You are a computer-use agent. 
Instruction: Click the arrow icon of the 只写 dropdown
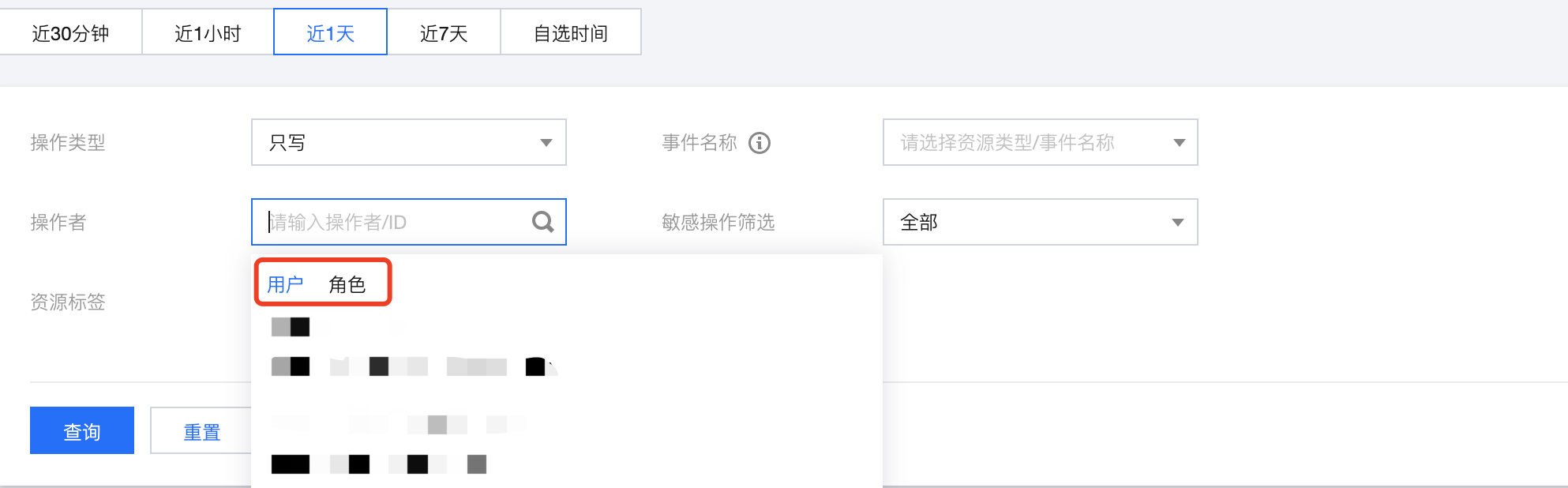click(x=546, y=143)
